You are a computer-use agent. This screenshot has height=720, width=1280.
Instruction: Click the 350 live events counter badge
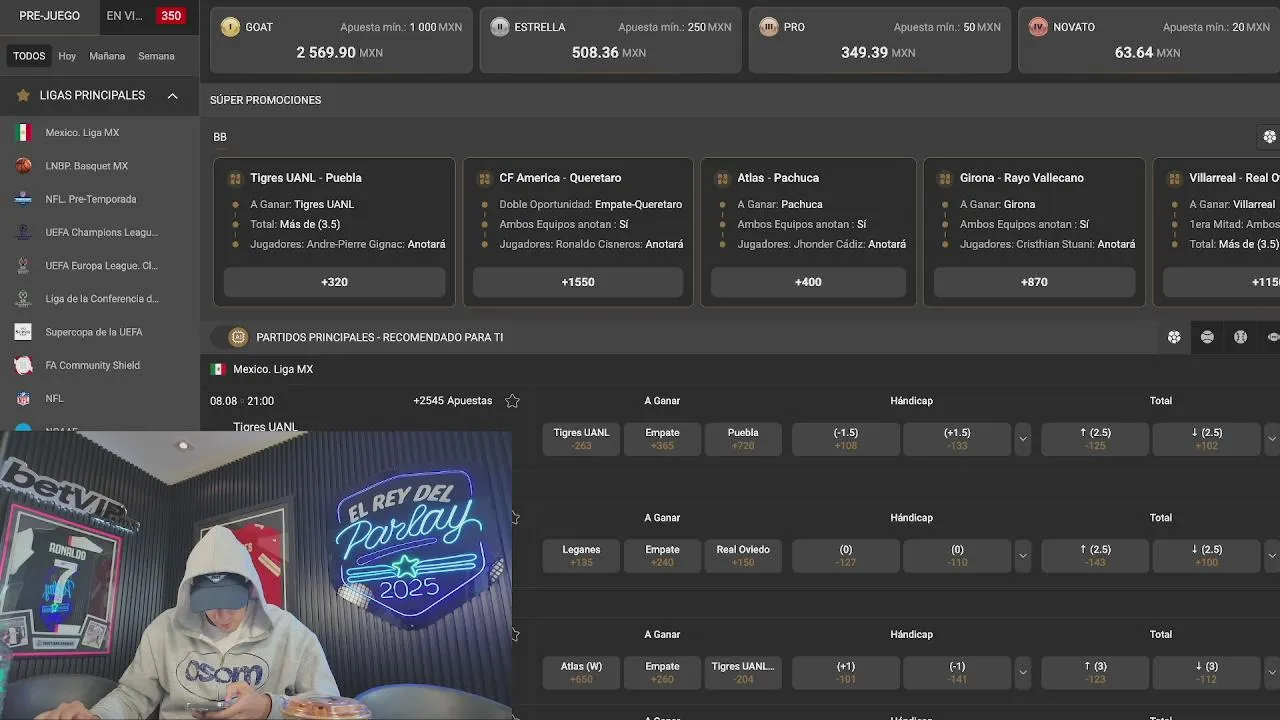click(x=171, y=16)
